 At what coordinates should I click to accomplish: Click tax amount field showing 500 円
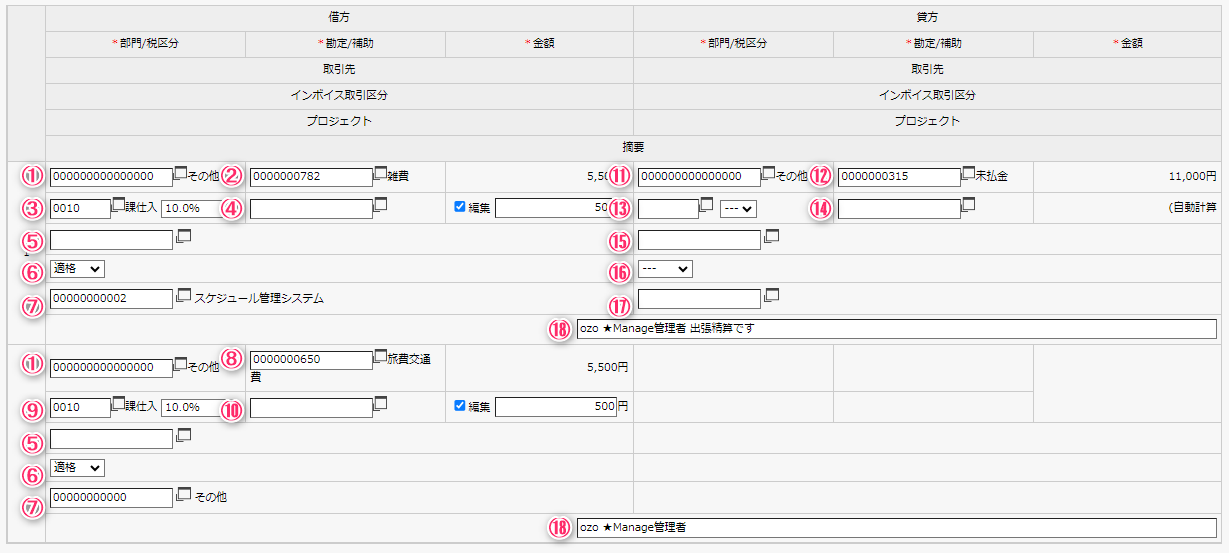556,407
